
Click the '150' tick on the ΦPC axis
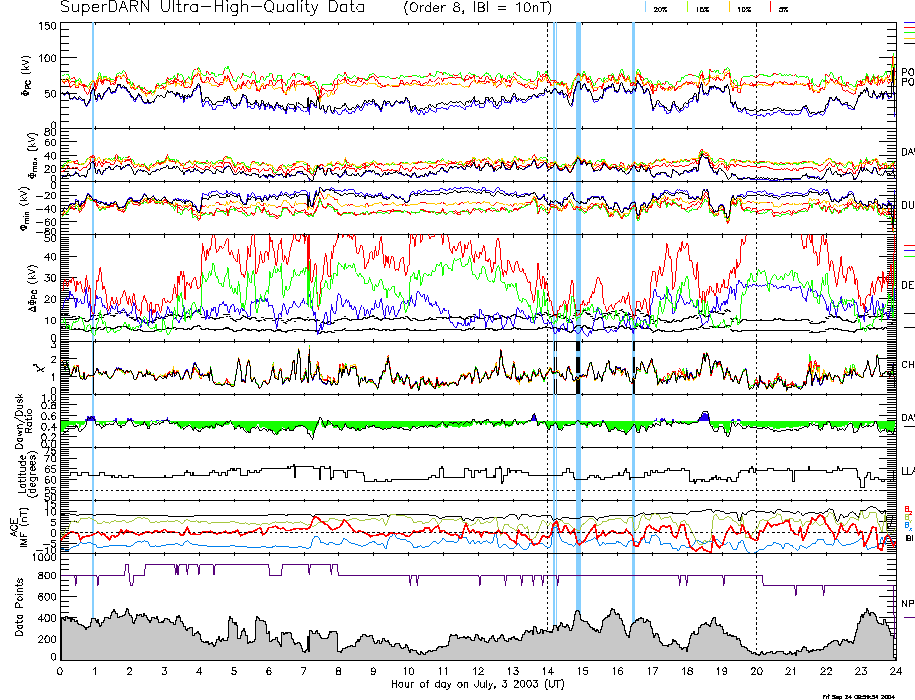pyautogui.click(x=48, y=26)
